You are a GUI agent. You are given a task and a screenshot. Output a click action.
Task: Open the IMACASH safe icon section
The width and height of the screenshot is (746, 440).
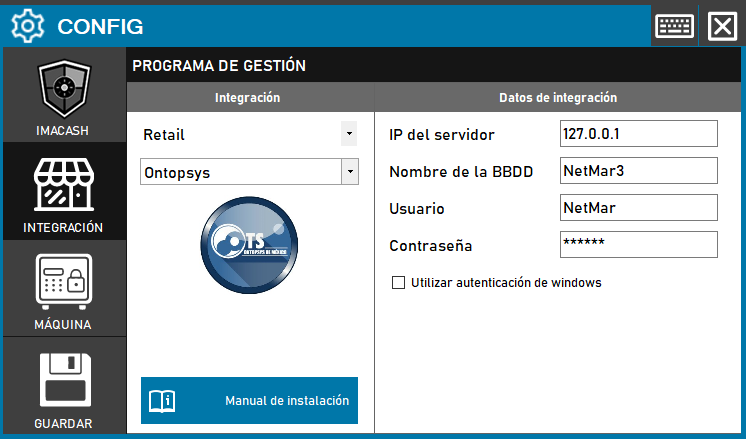pos(64,91)
